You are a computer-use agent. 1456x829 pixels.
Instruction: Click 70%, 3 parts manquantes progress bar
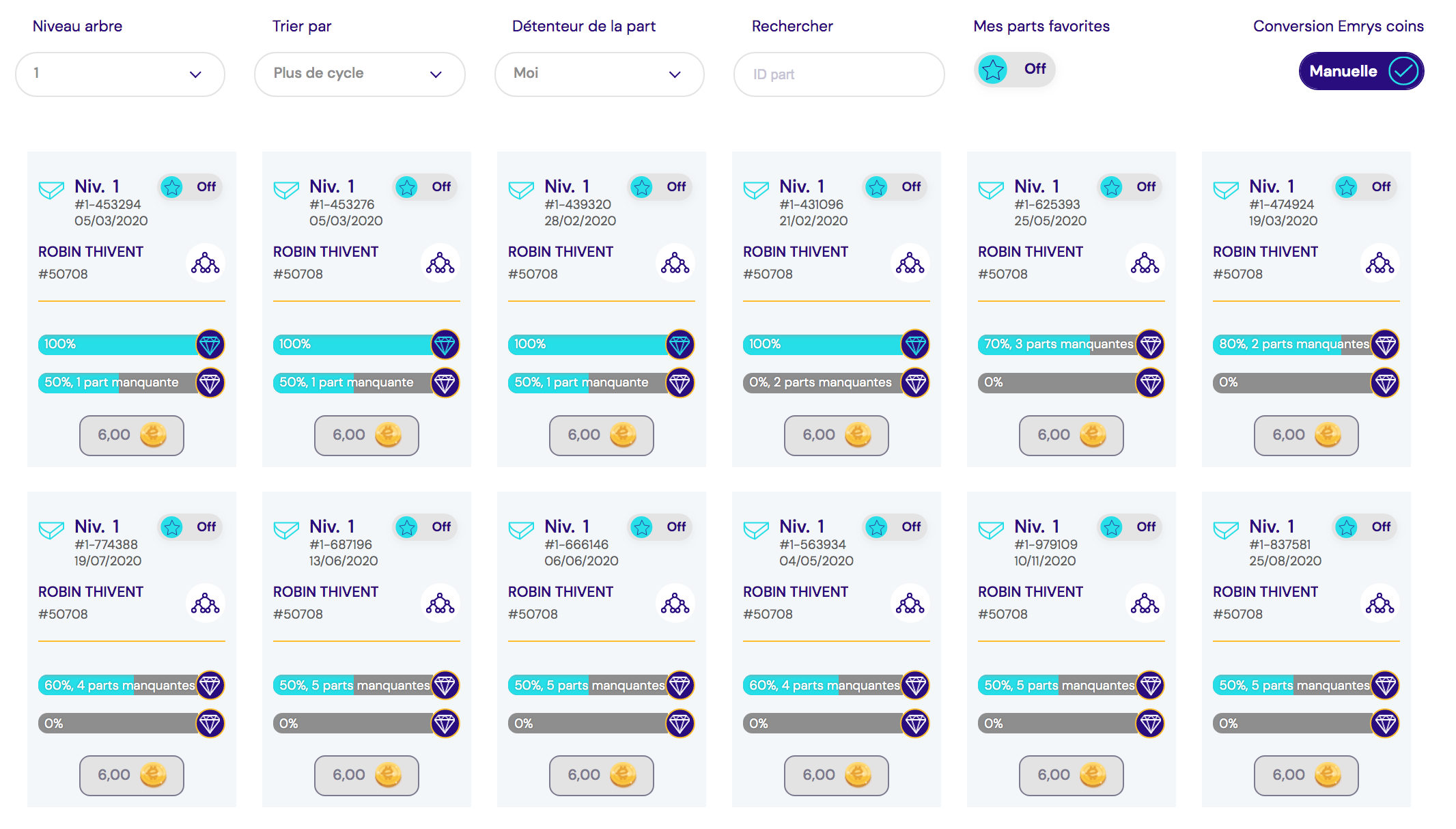point(1071,344)
